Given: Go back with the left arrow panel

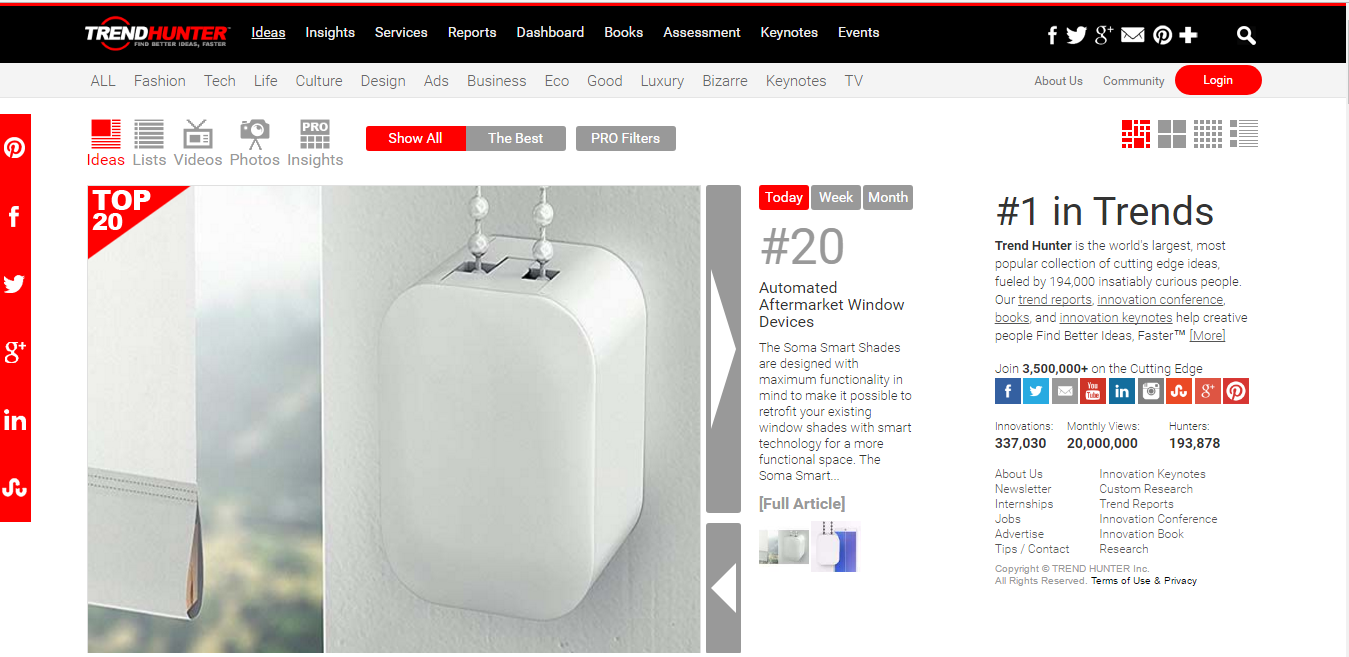Looking at the screenshot, I should pyautogui.click(x=723, y=588).
